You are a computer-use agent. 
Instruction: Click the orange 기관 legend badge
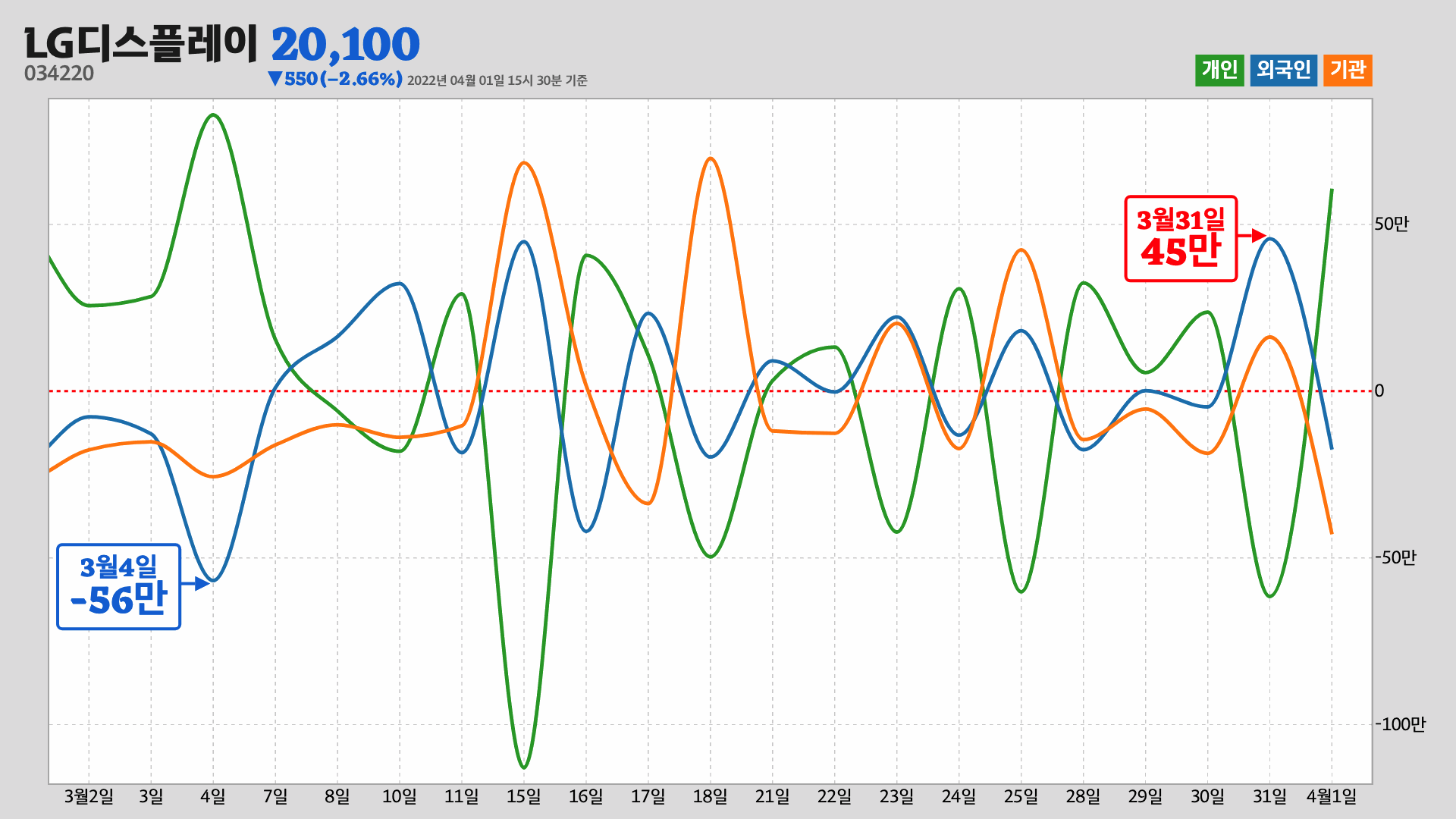click(1348, 71)
